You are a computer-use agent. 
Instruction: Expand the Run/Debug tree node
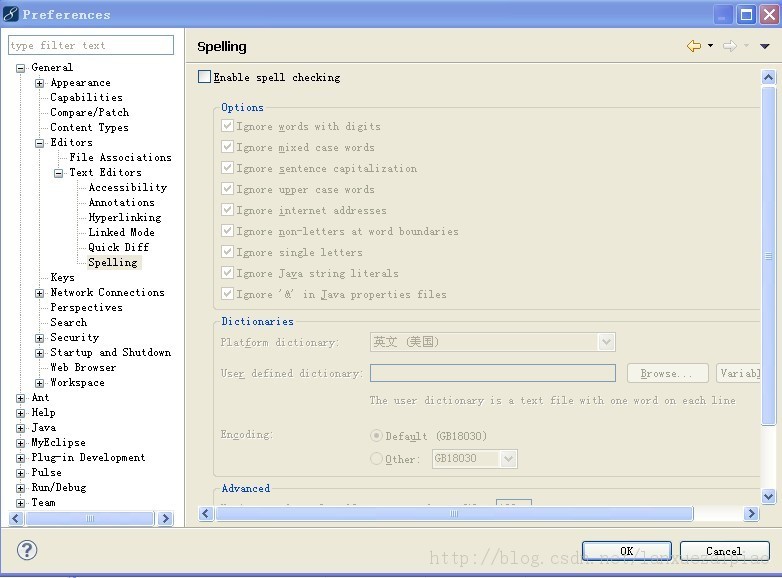click(20, 488)
